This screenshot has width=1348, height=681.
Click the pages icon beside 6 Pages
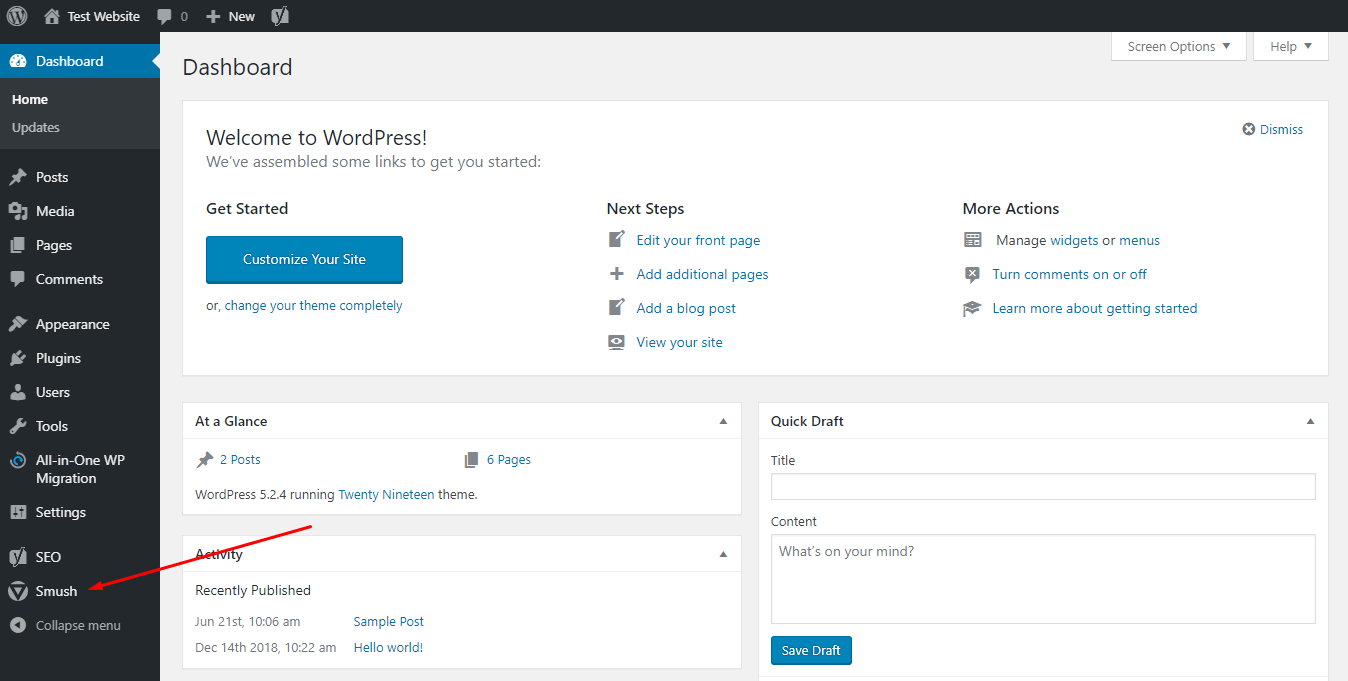pos(472,460)
